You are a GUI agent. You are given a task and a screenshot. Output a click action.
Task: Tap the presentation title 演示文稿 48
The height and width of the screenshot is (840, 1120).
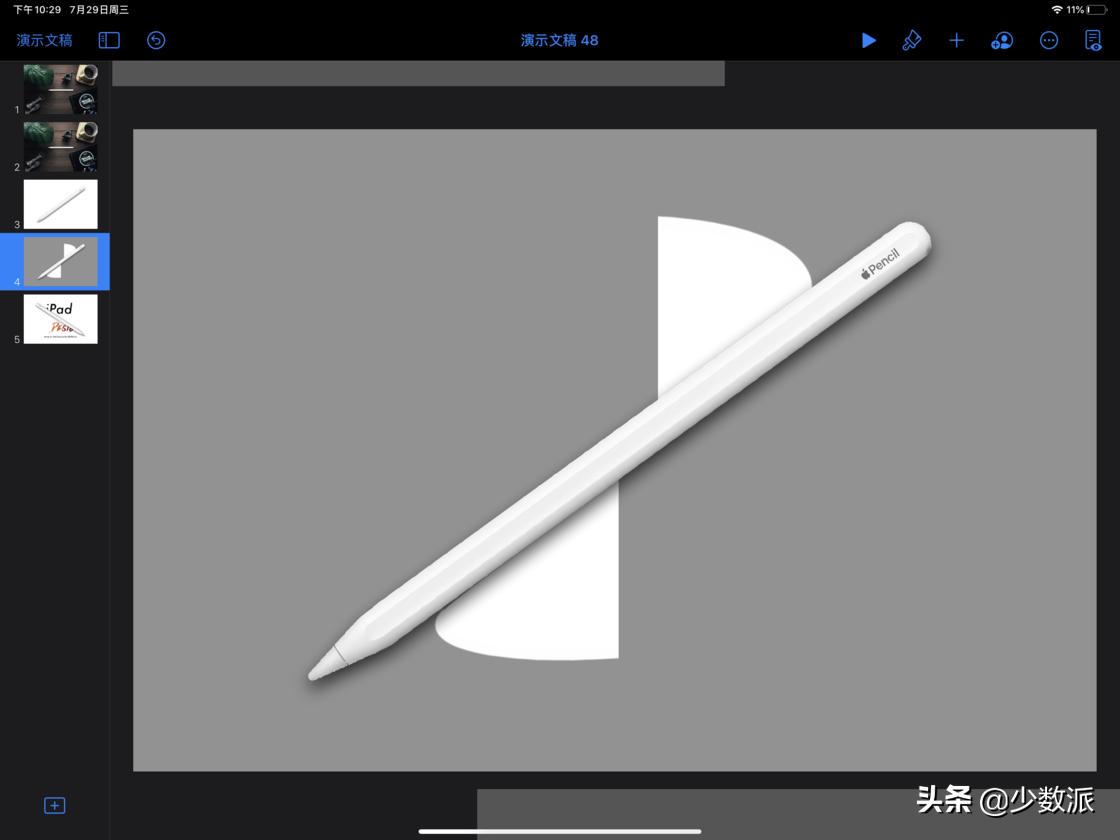[559, 40]
